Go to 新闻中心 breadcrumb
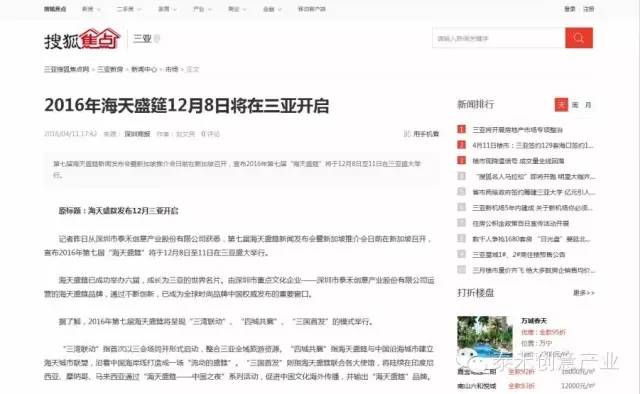 tap(144, 69)
